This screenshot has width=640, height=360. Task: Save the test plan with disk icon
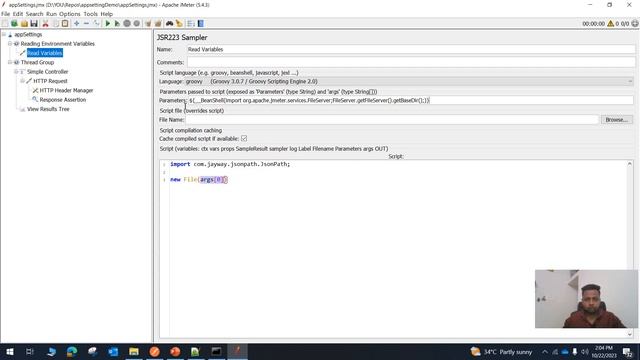click(34, 24)
